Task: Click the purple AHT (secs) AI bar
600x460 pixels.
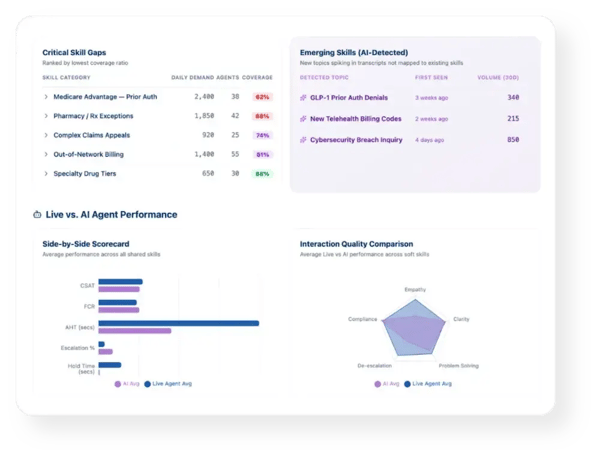Action: point(135,331)
